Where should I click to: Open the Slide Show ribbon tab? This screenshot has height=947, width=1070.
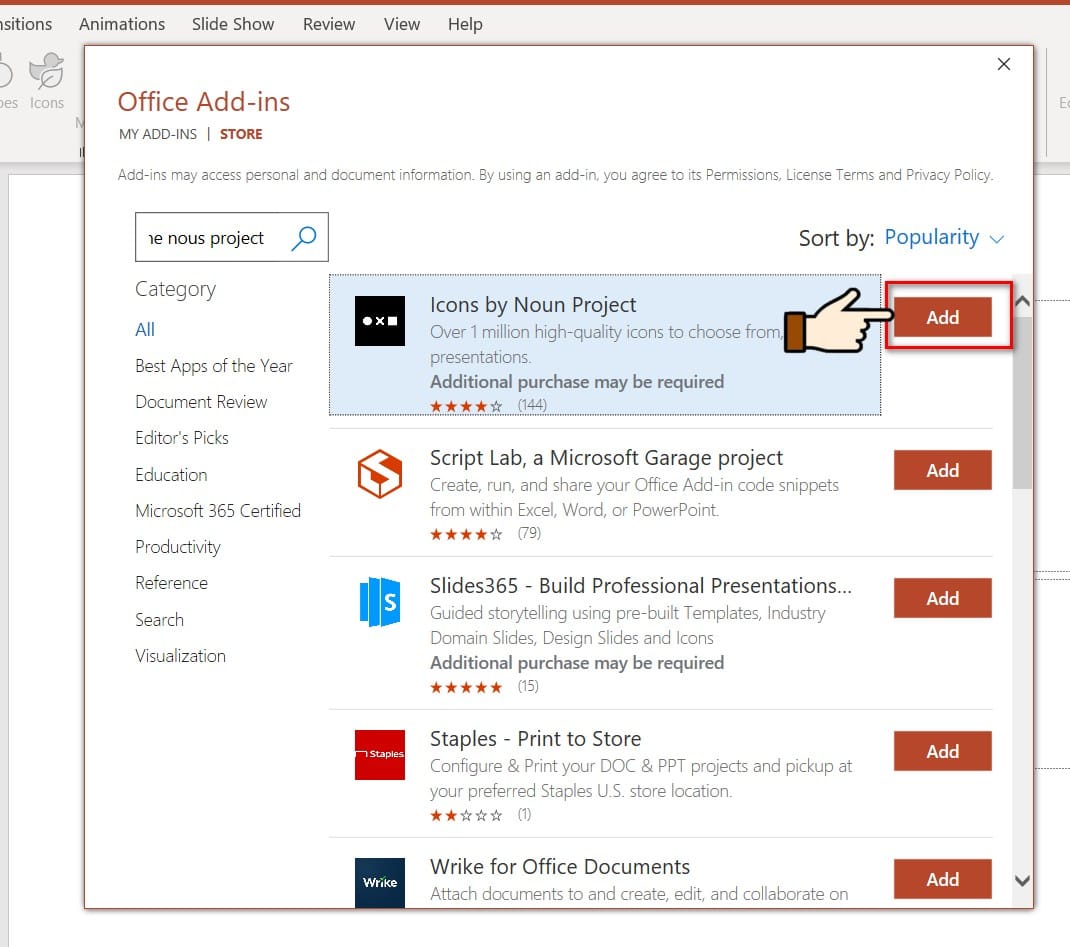point(233,25)
